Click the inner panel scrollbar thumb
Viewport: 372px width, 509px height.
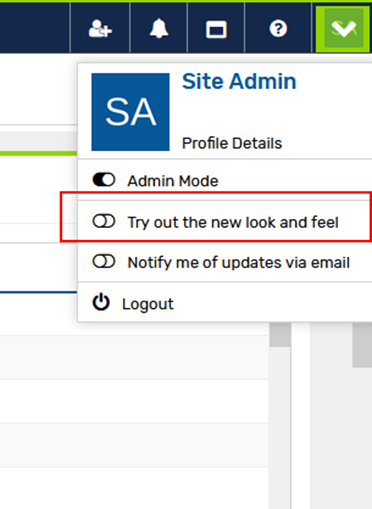(x=280, y=335)
